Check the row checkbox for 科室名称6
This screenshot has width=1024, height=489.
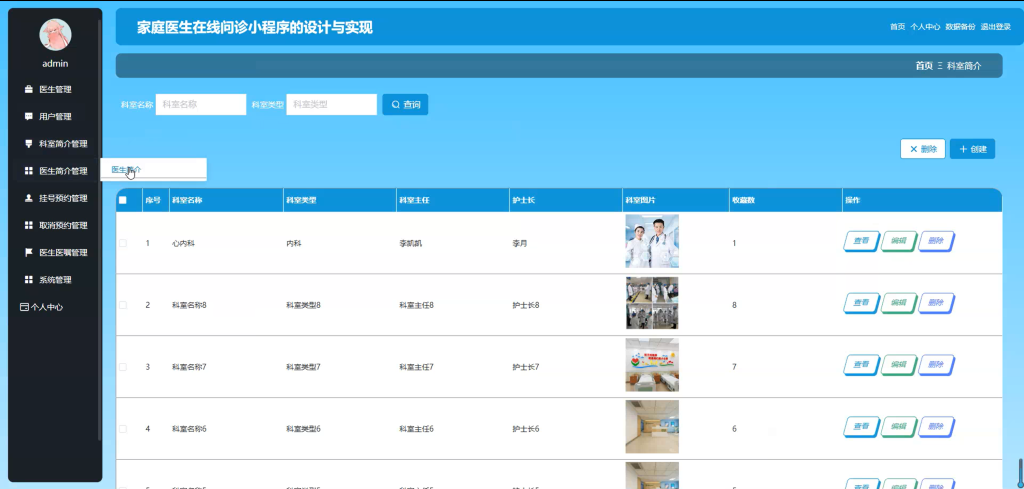[x=123, y=429]
